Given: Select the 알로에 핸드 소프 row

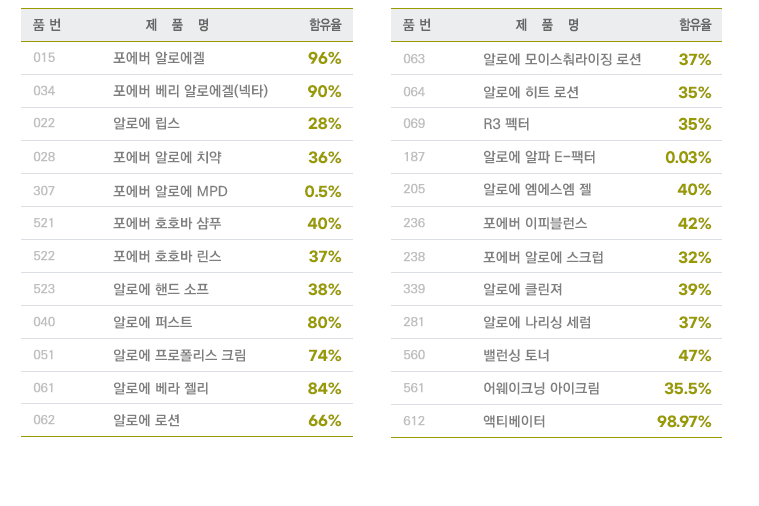Looking at the screenshot, I should coord(187,289).
